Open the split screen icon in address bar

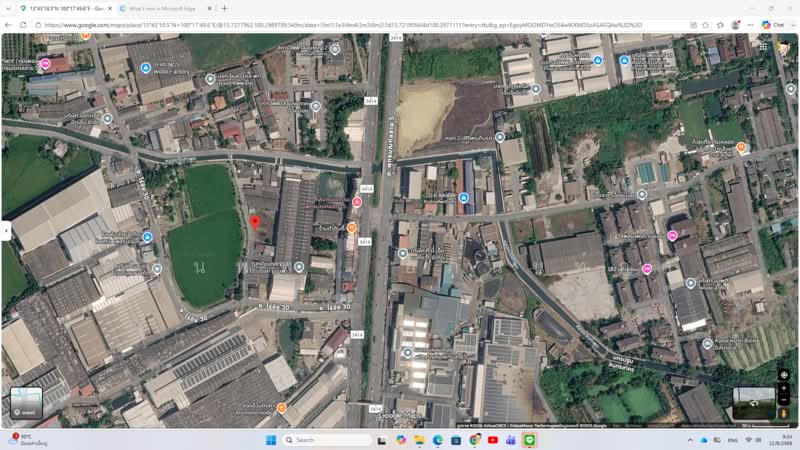693,24
